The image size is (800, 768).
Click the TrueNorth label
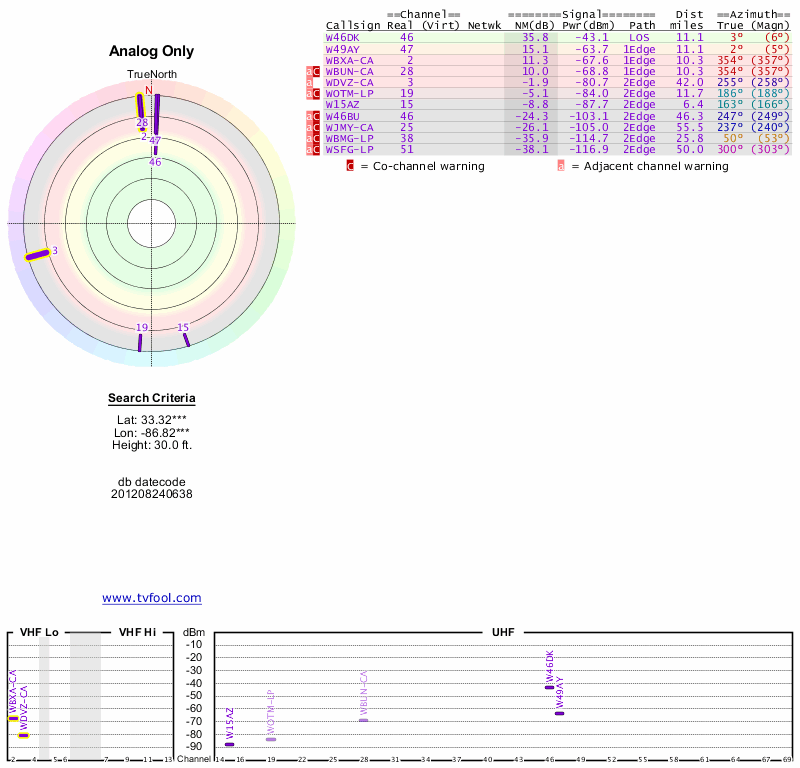152,75
